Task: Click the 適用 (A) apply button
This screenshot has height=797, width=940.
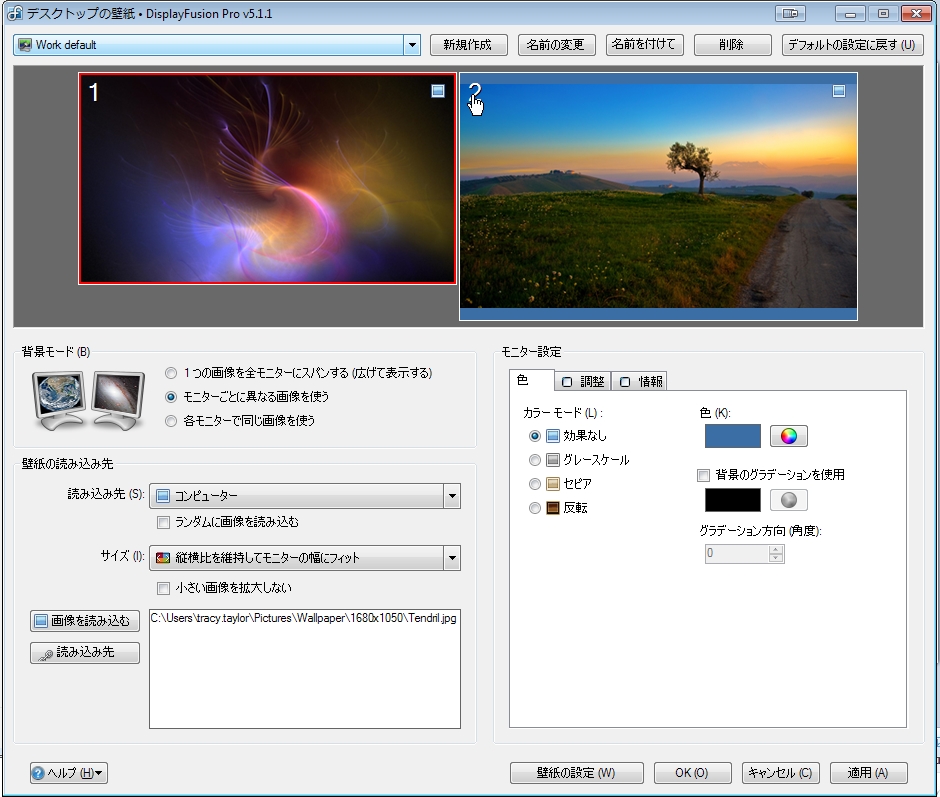Action: tap(868, 773)
